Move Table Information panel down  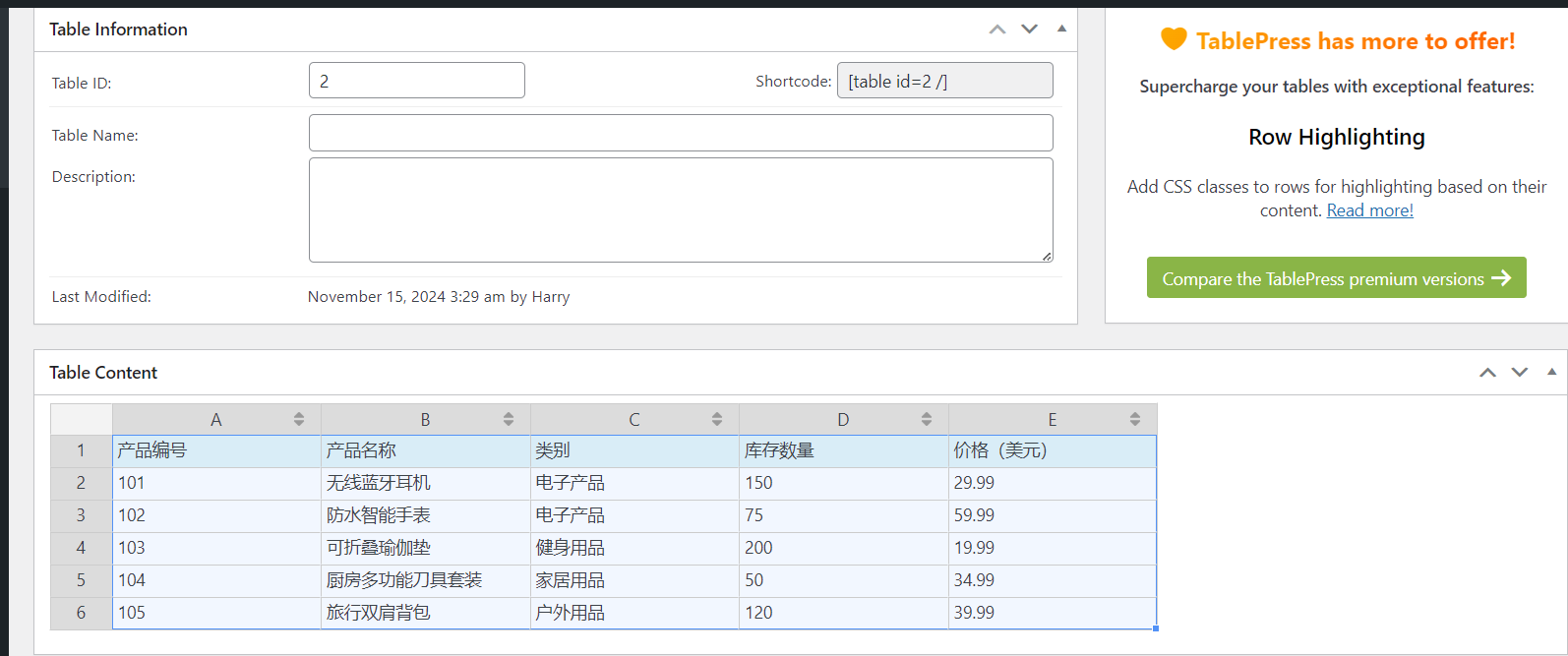pyautogui.click(x=1029, y=30)
